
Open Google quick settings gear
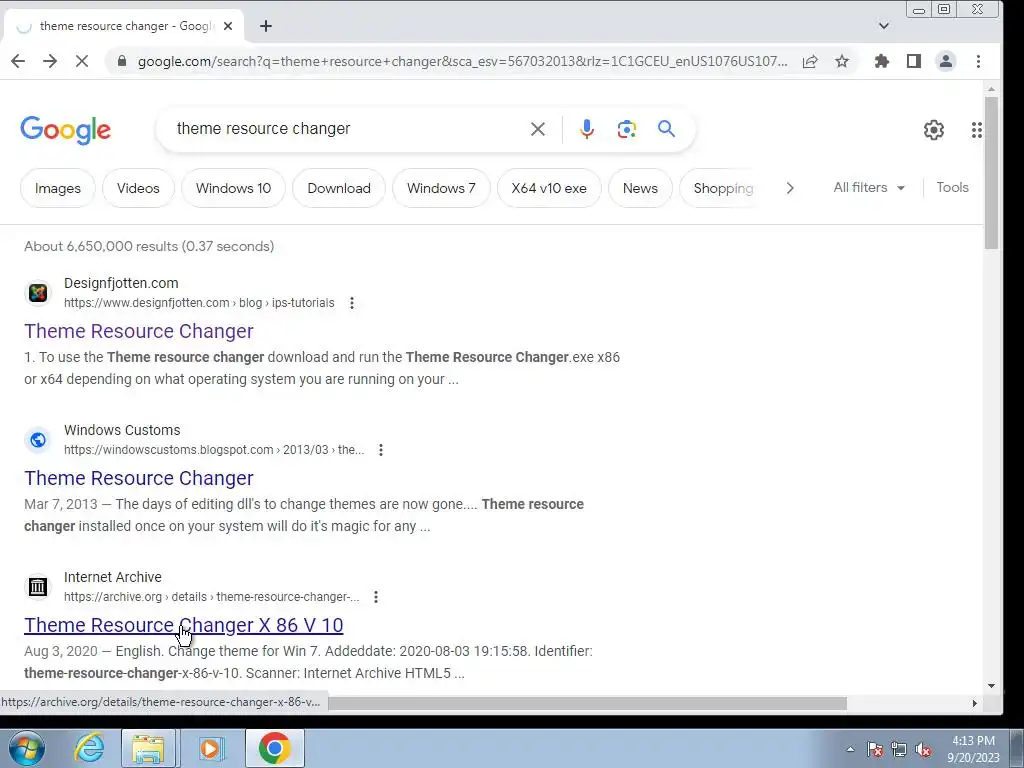[934, 130]
